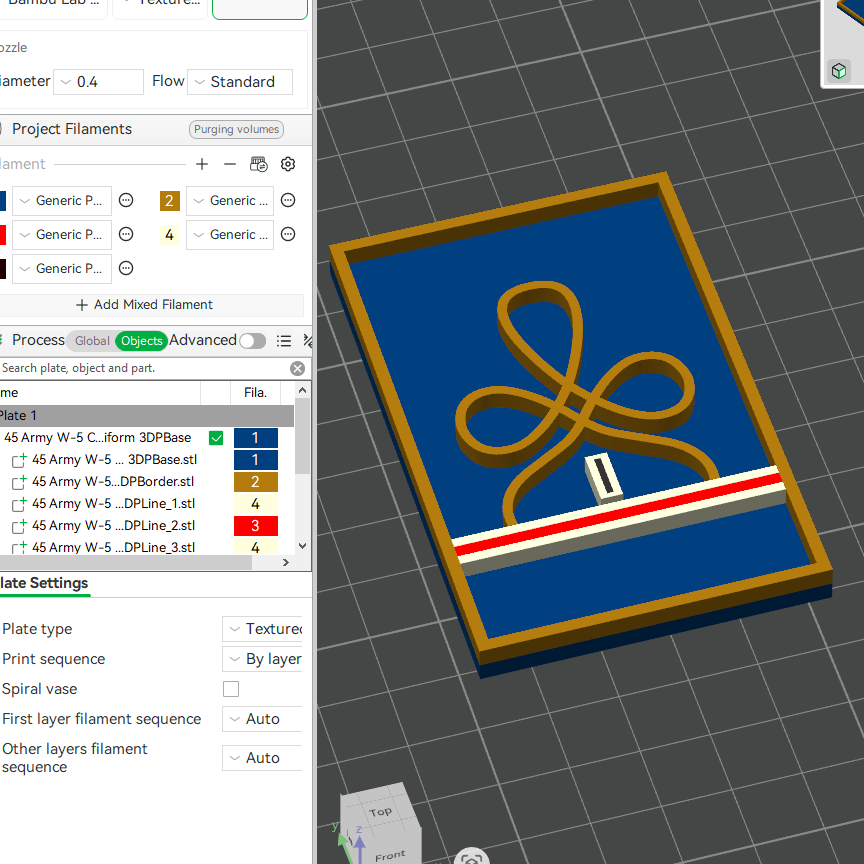Open filament 4 Generic preset dropdown
This screenshot has height=864, width=864.
(230, 235)
